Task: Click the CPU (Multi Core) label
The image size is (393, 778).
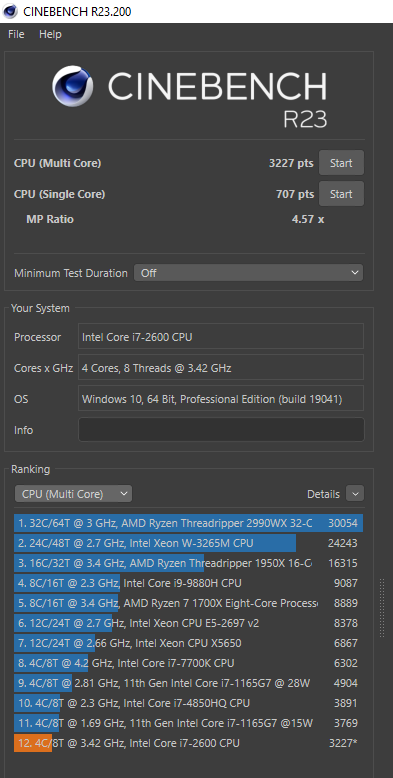Action: (58, 163)
